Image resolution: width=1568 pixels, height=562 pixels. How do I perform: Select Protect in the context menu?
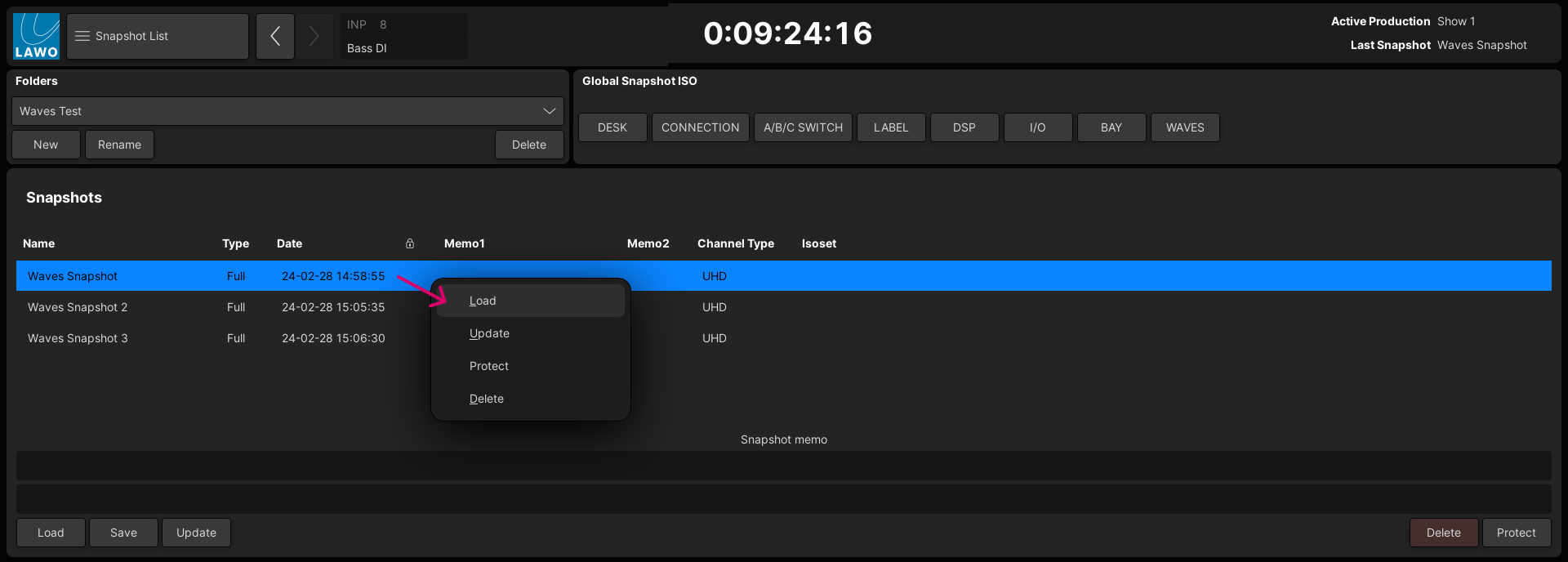pos(488,366)
